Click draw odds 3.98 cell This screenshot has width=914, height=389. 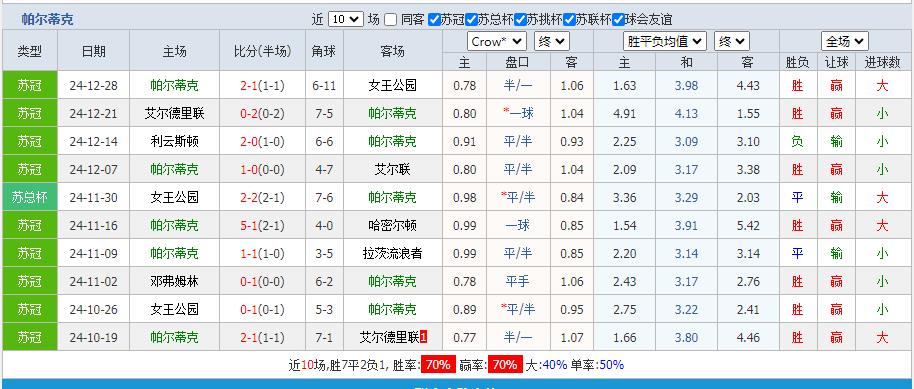click(687, 86)
